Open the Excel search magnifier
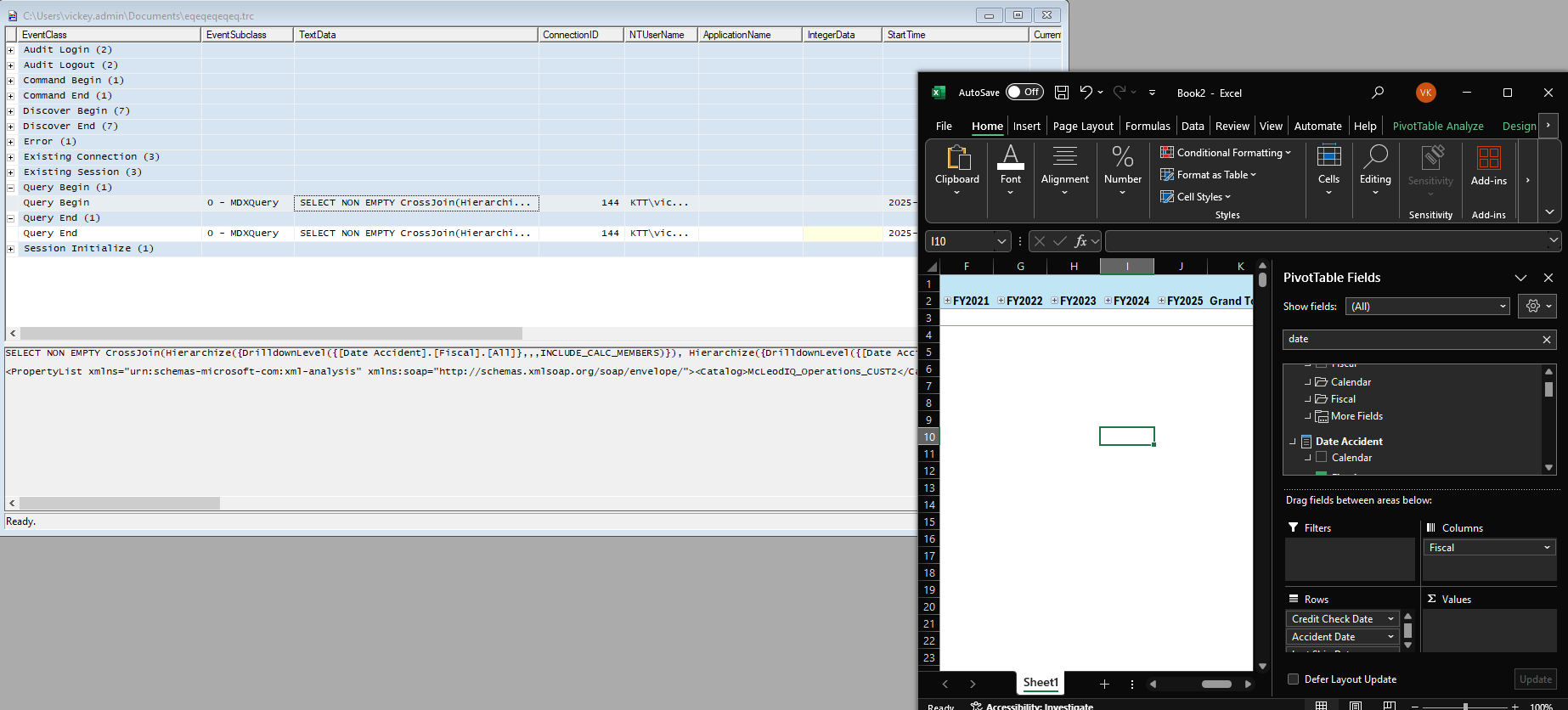Image resolution: width=1568 pixels, height=710 pixels. [x=1378, y=93]
